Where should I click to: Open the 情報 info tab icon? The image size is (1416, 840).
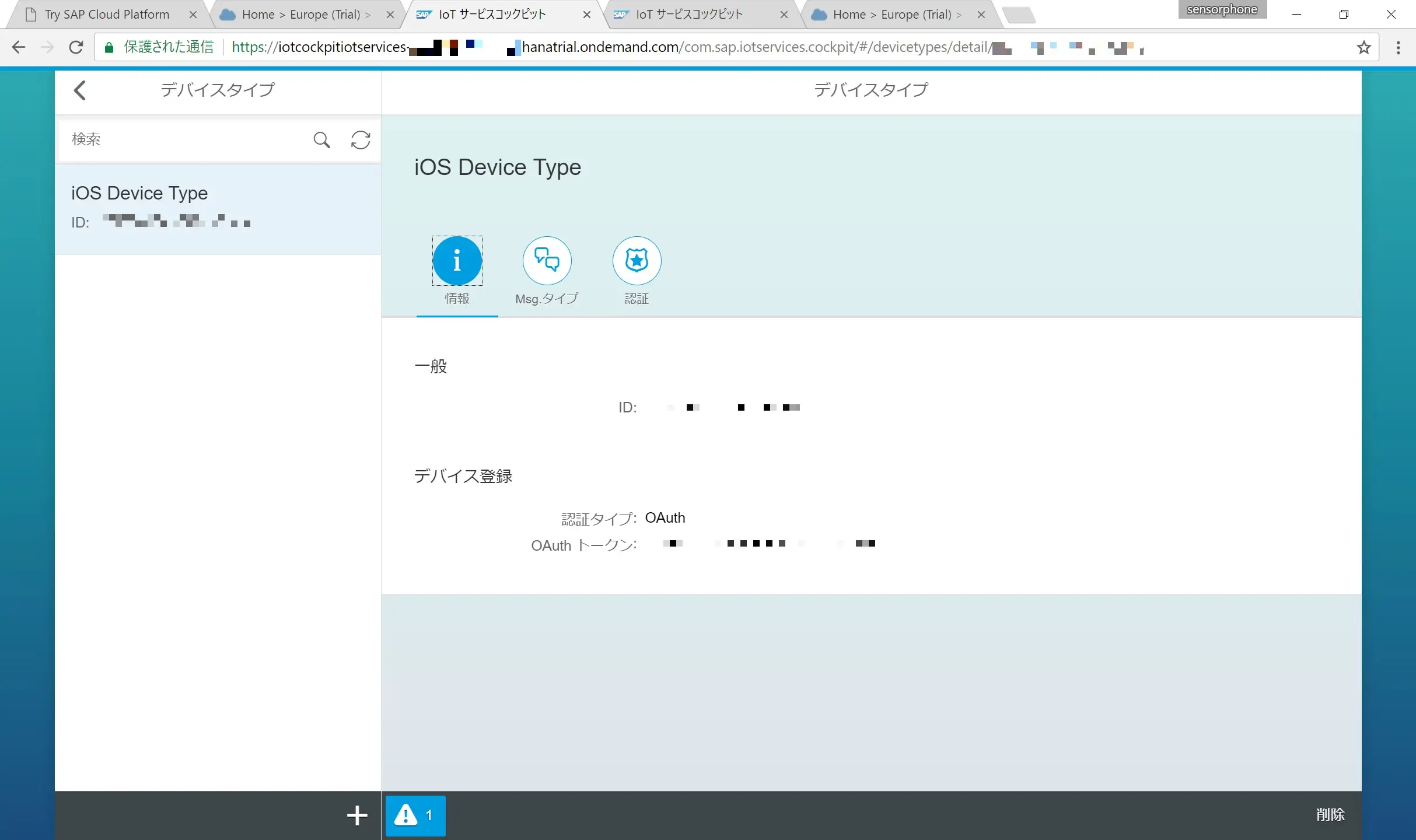457,261
